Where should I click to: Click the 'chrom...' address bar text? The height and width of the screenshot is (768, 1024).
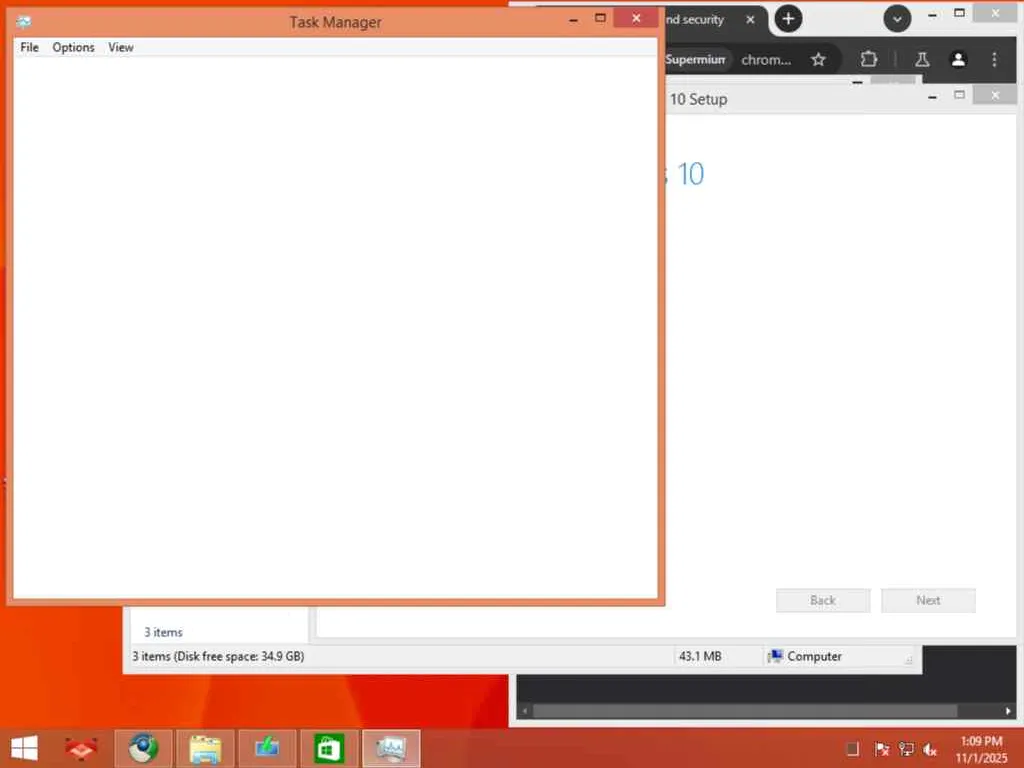[766, 60]
